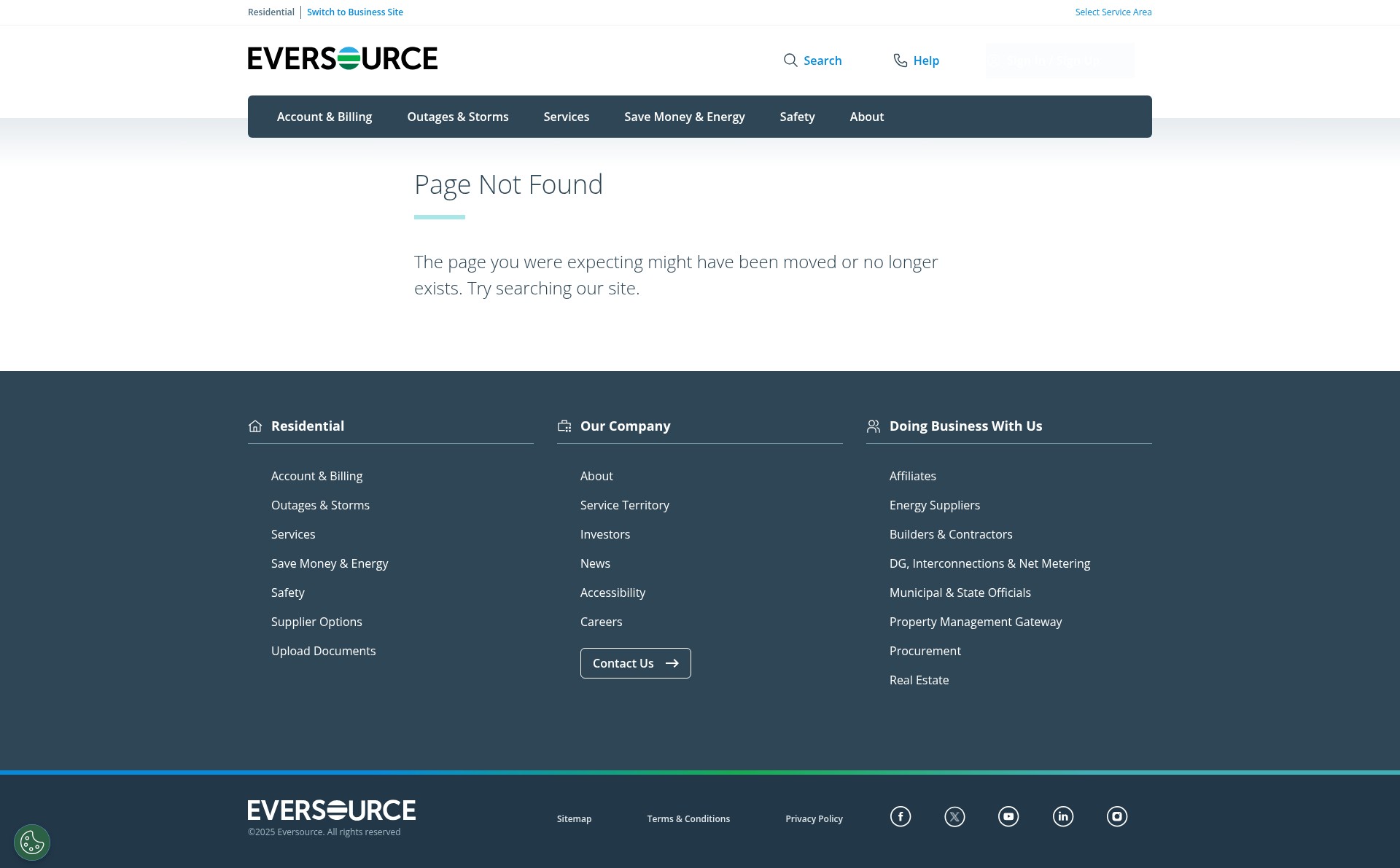This screenshot has height=868, width=1400.
Task: Open the footer Safety link
Action: tap(288, 593)
